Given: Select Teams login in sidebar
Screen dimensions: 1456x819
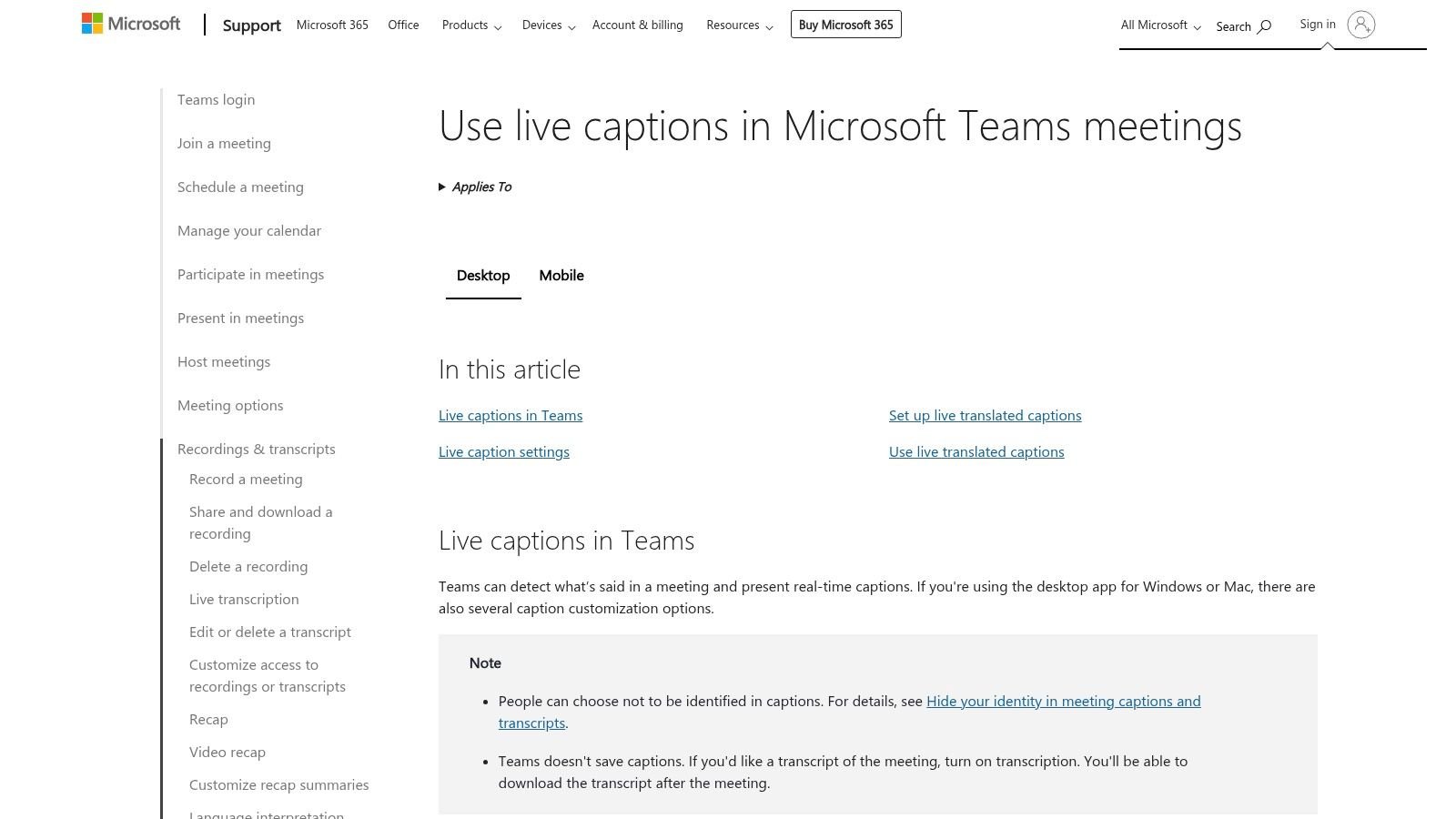Looking at the screenshot, I should coord(216,100).
